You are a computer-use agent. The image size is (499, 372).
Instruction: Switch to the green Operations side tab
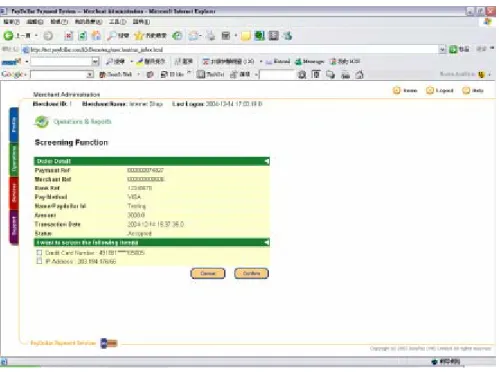click(x=14, y=160)
